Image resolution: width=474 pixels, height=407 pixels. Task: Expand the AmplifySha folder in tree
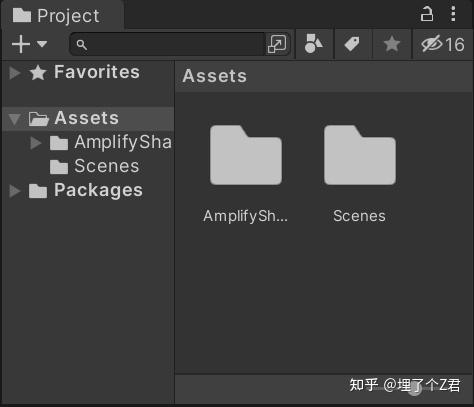(36, 143)
